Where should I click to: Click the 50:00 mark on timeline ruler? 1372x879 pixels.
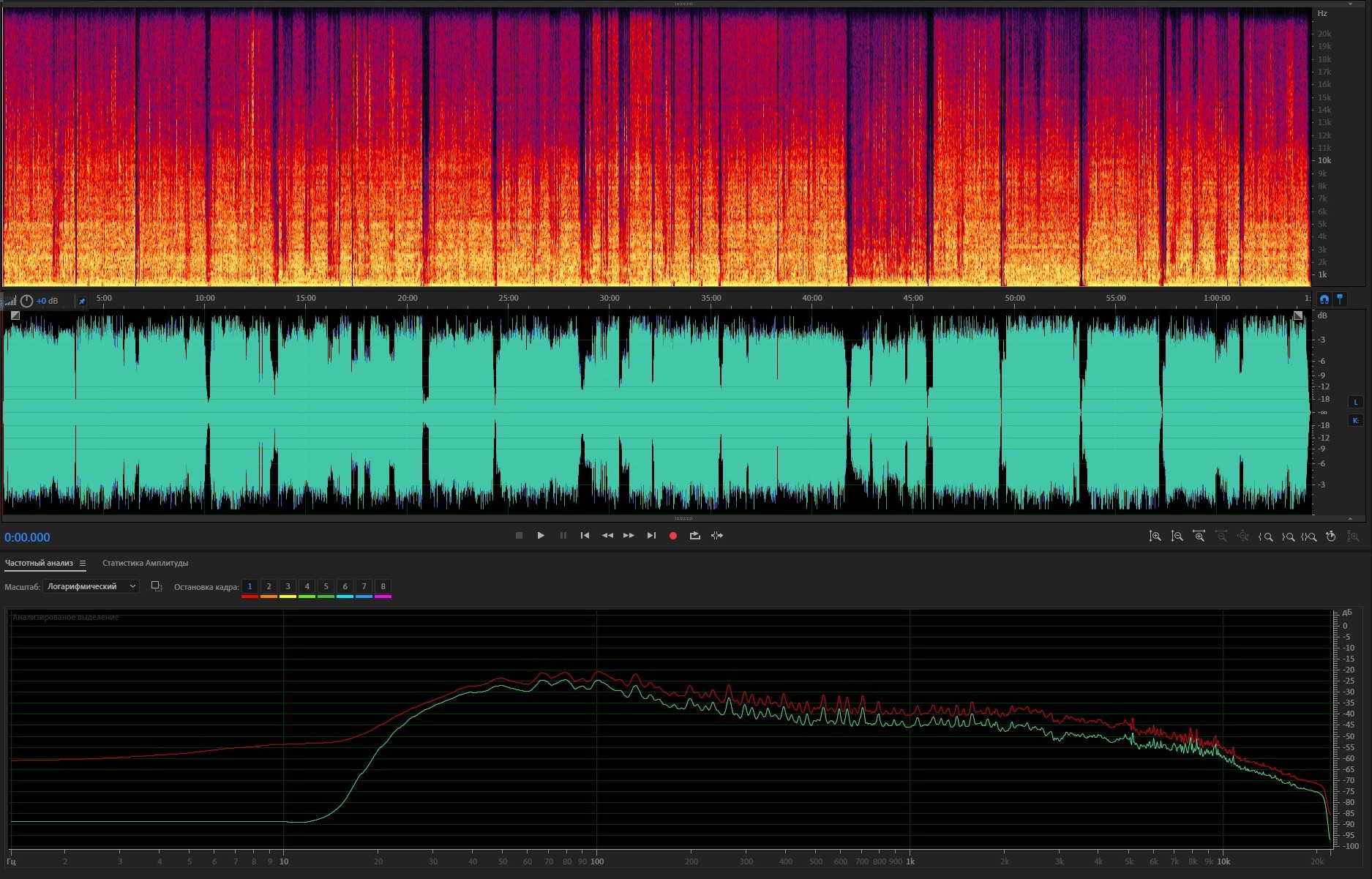click(x=1015, y=298)
